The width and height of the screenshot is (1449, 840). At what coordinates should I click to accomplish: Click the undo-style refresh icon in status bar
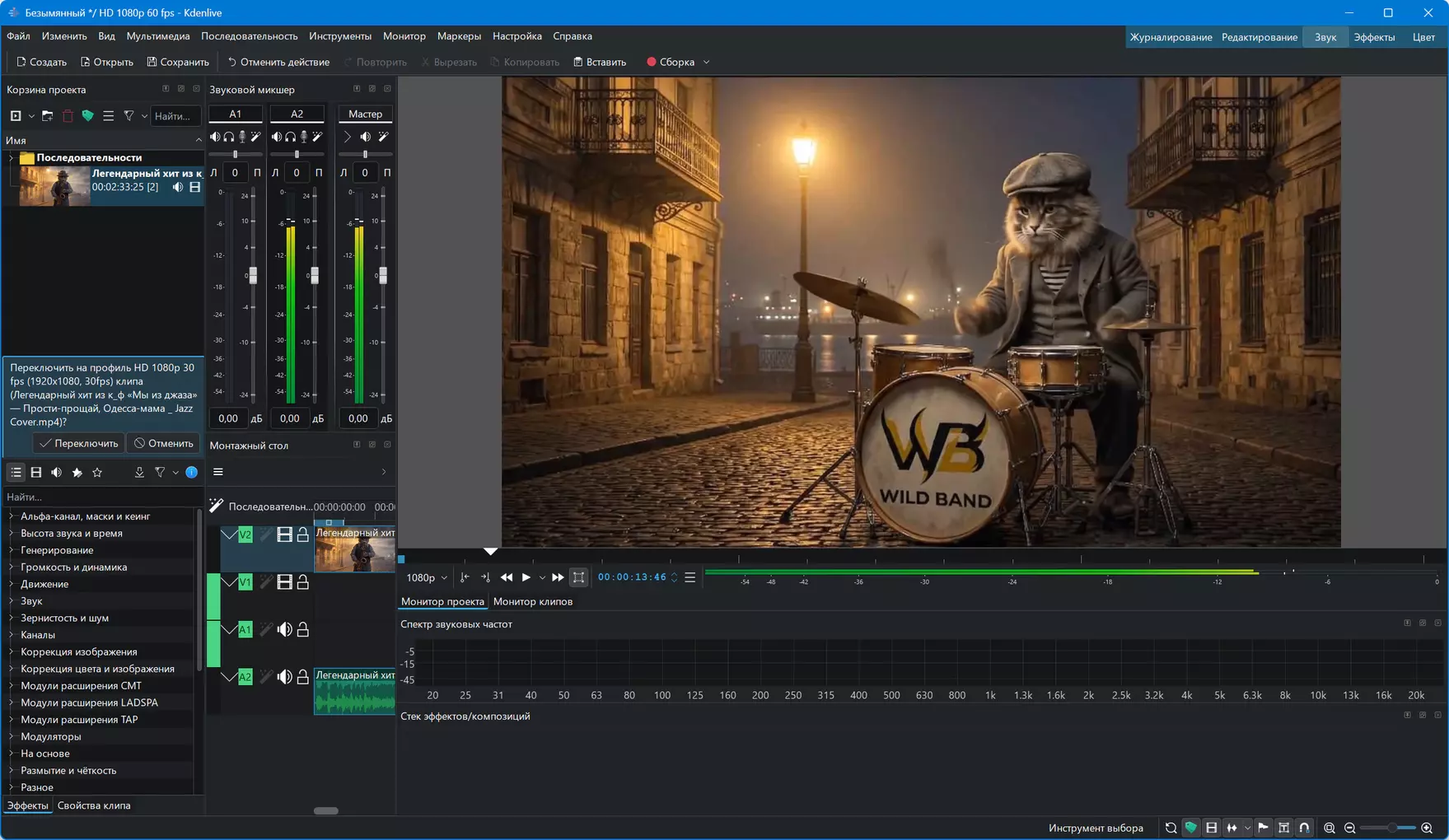pos(1171,828)
